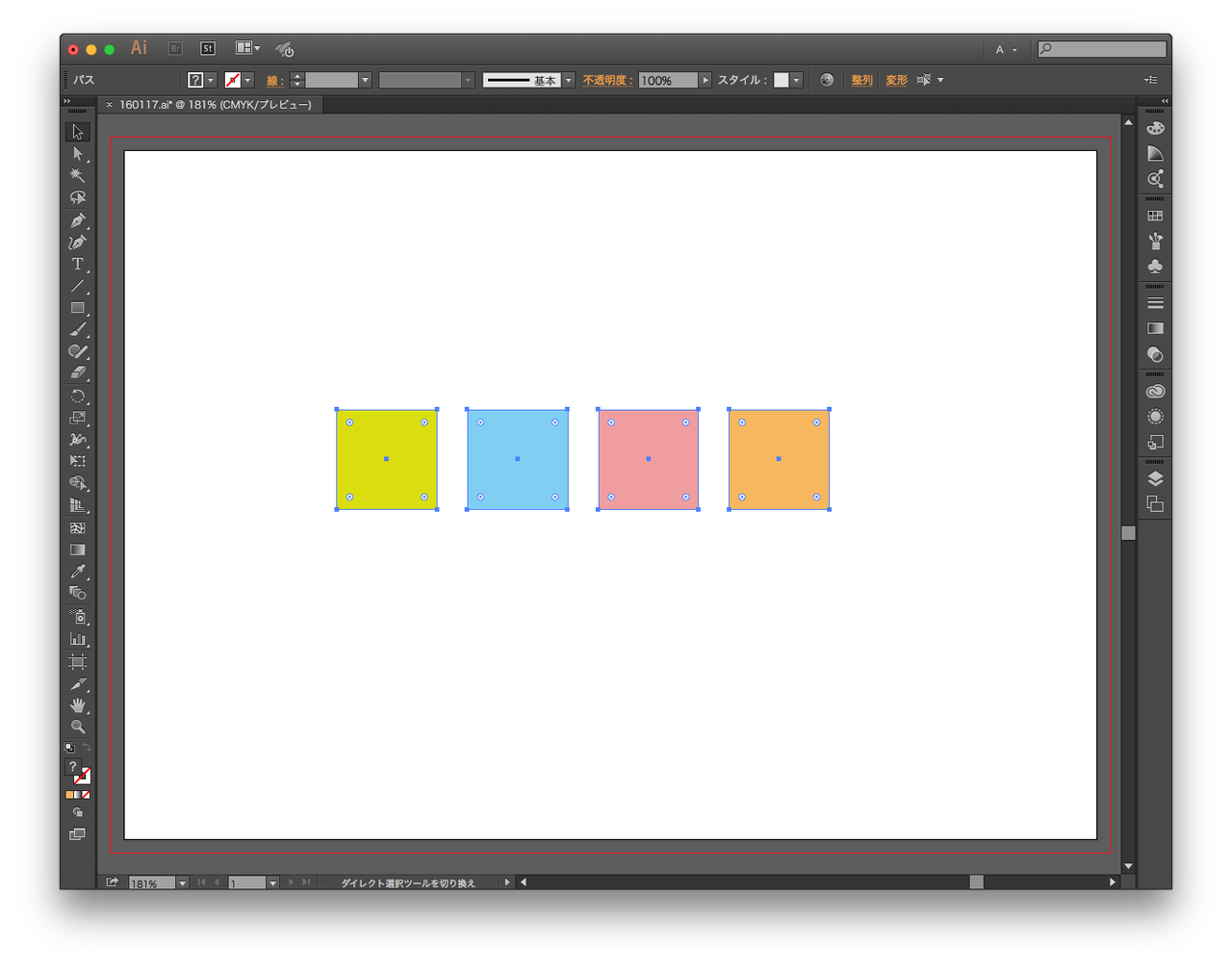Open control bar panel options menu
Viewport: 1232px width, 971px height.
[1151, 80]
